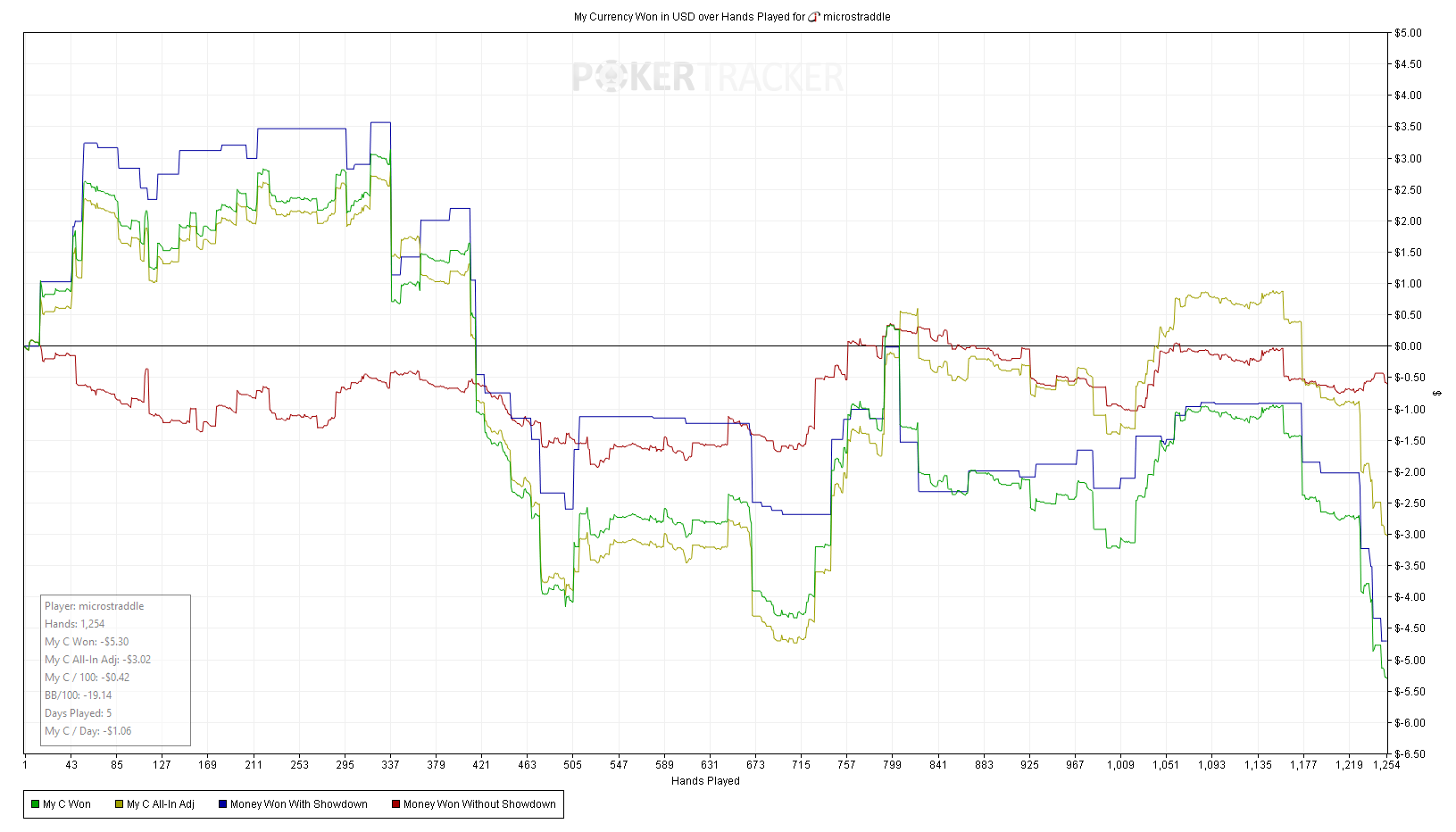1456x832 pixels.
Task: Click the x-axis label 337
Action: [391, 765]
